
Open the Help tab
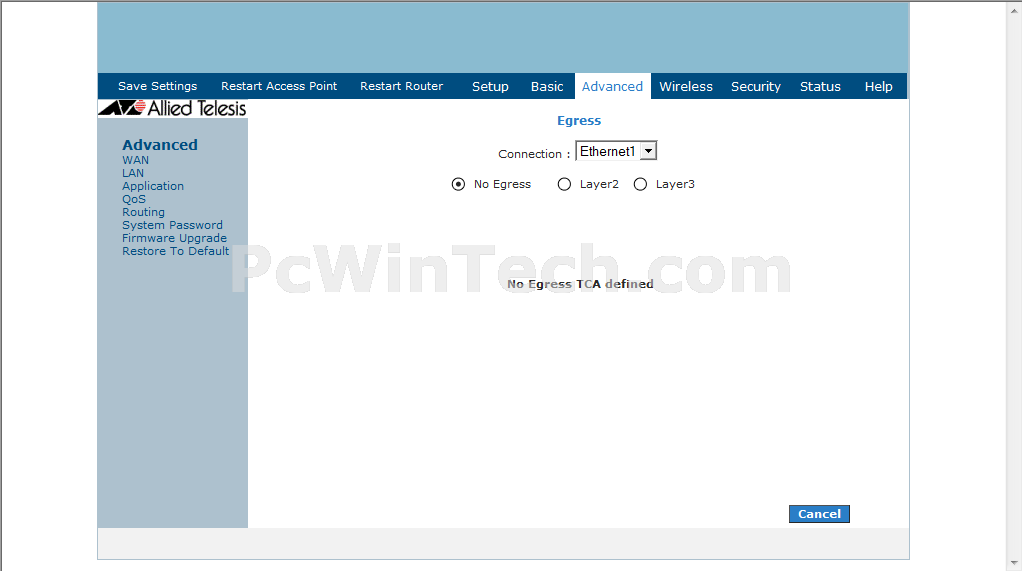click(879, 86)
